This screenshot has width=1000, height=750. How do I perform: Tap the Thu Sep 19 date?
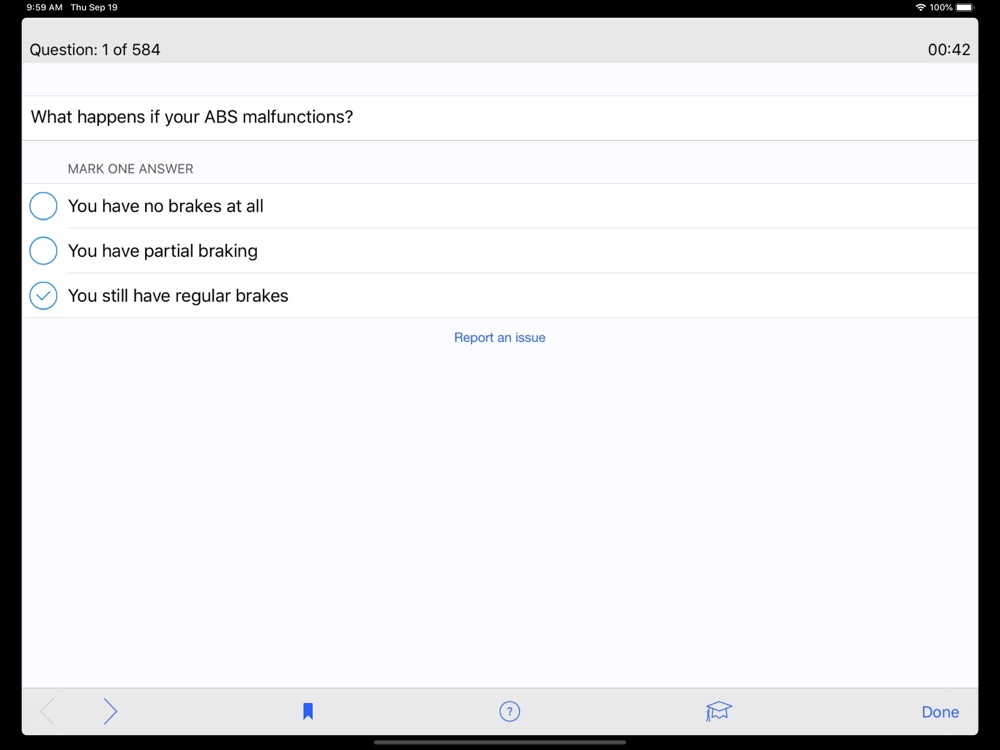click(94, 8)
